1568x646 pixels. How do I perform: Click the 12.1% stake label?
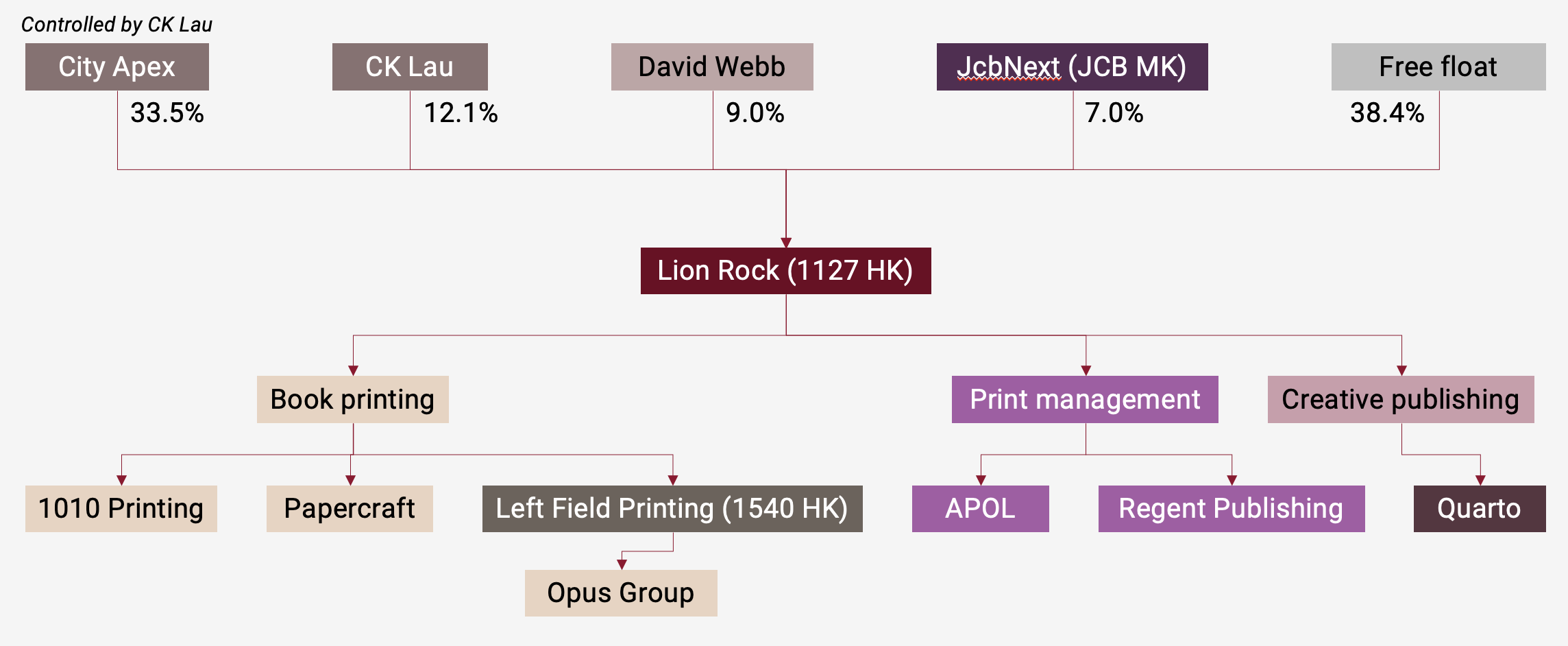pos(461,113)
